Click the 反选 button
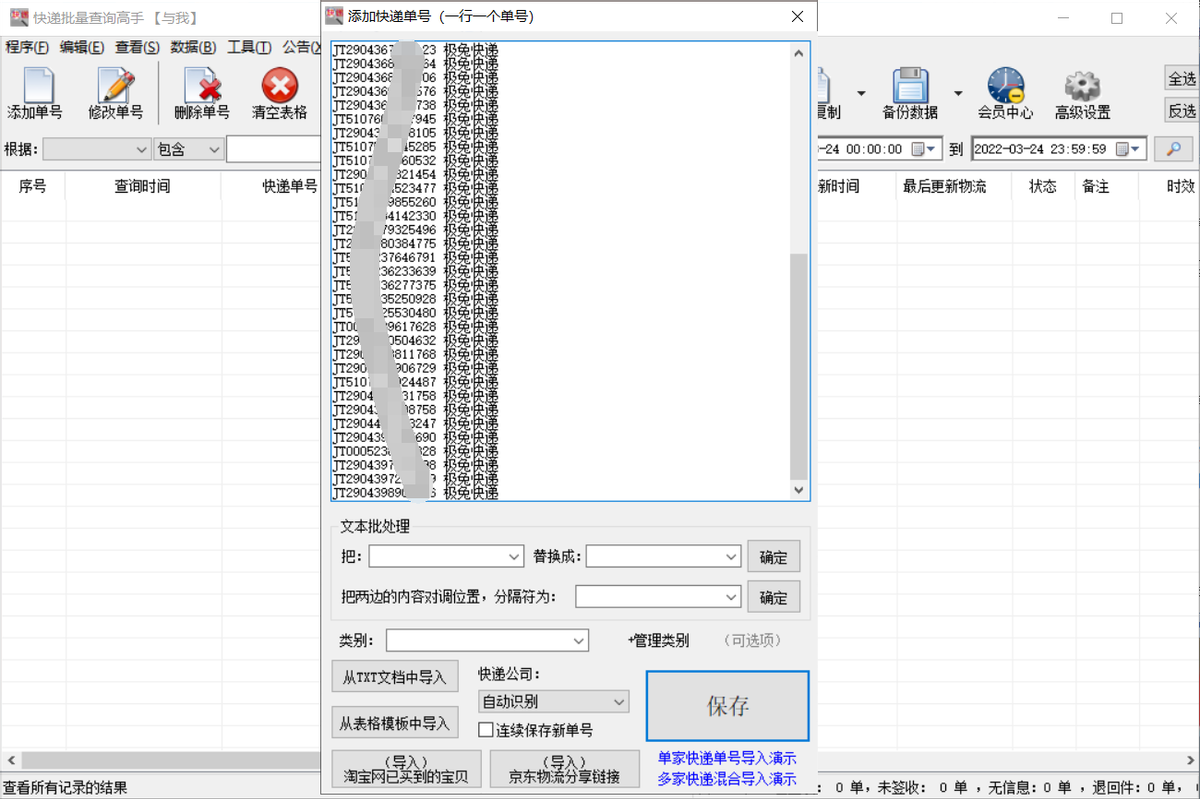This screenshot has width=1200, height=799. [1181, 110]
